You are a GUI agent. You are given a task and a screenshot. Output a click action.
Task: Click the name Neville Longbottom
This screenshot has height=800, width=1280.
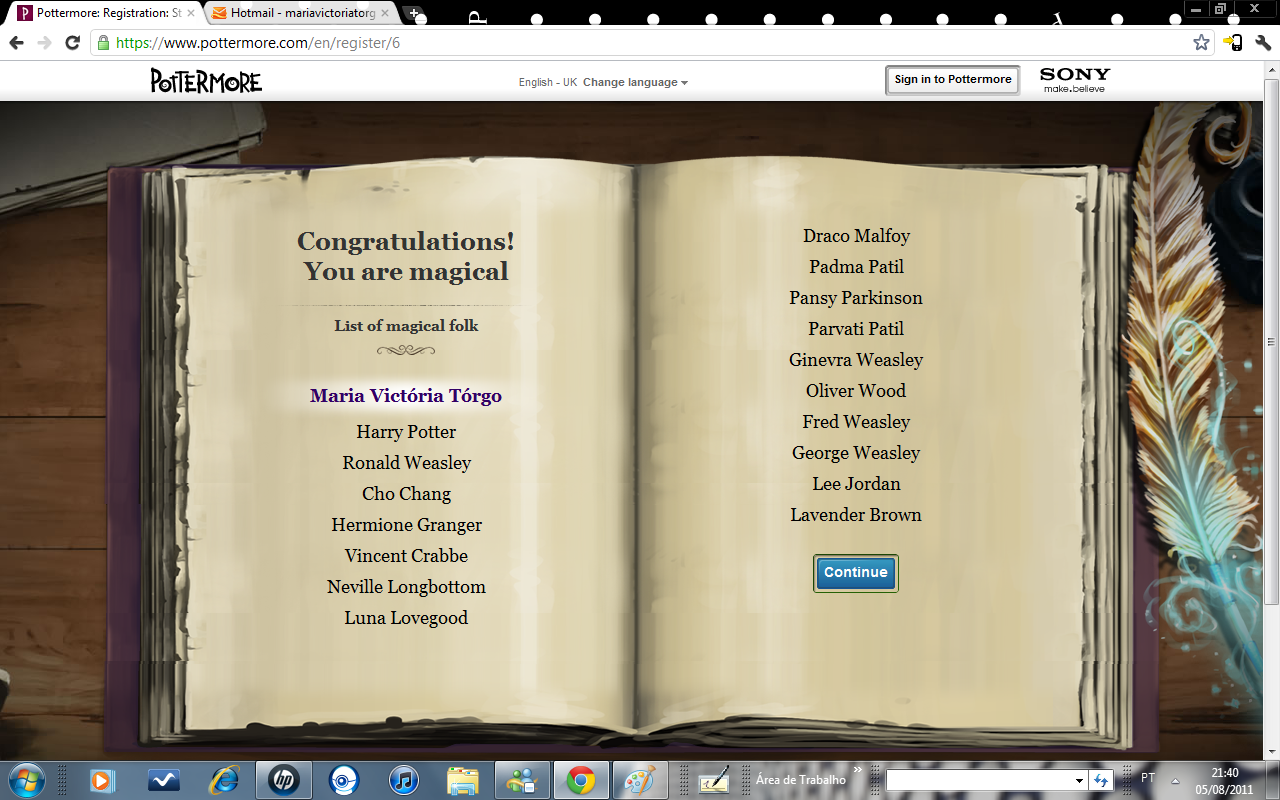(406, 587)
